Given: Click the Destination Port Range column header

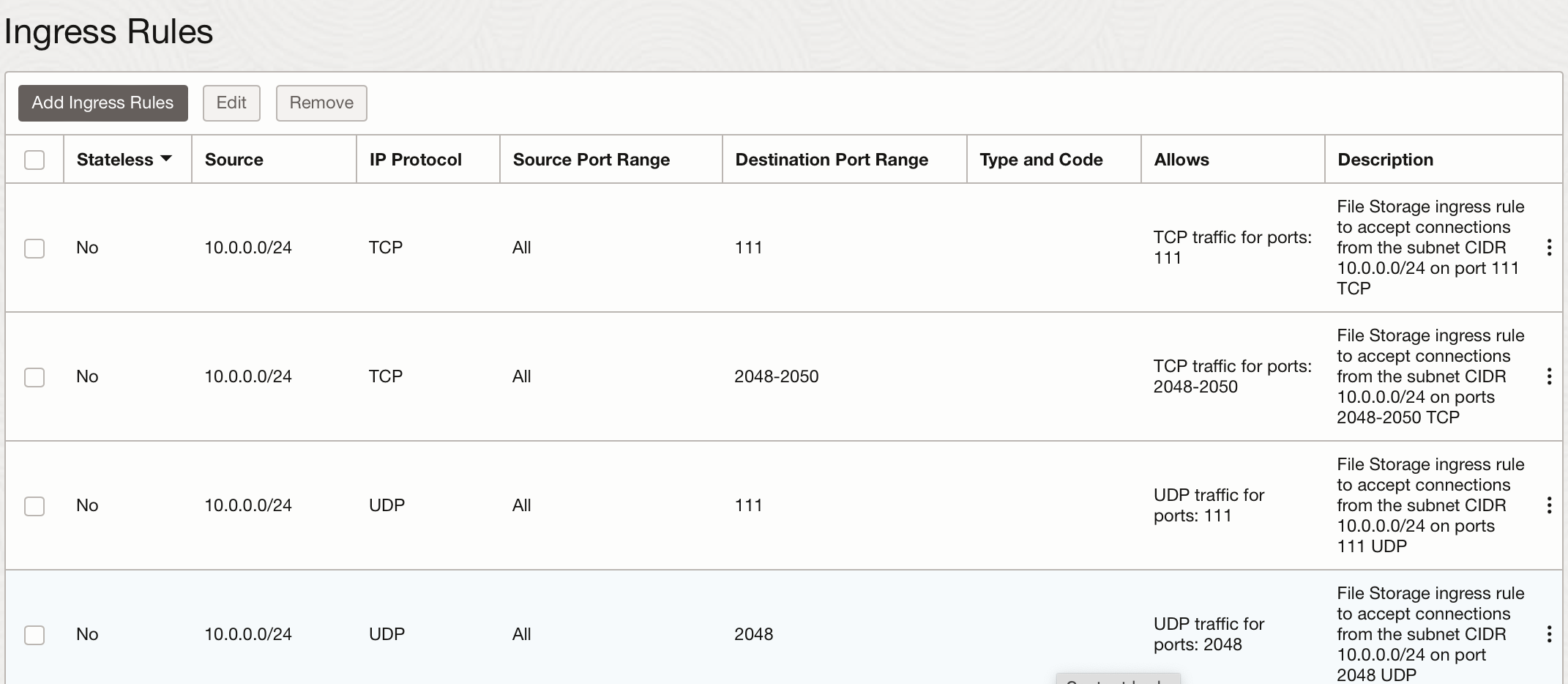Looking at the screenshot, I should 832,159.
